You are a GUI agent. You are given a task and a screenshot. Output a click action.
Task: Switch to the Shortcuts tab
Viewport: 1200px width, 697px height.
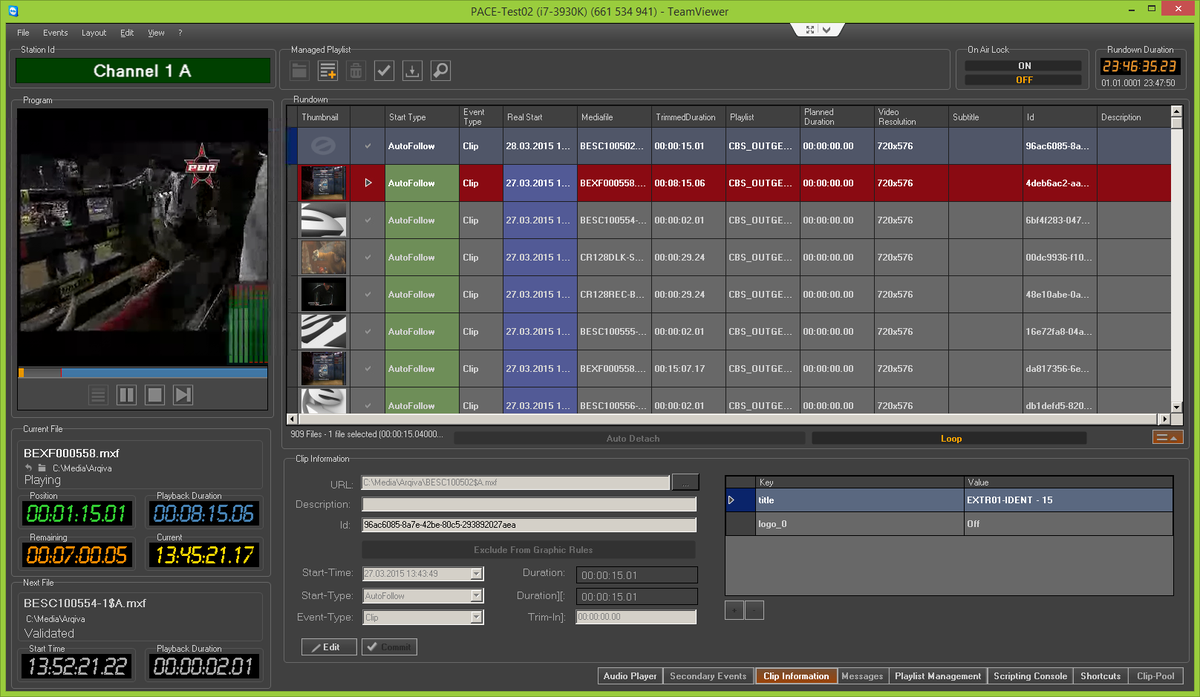[1100, 676]
